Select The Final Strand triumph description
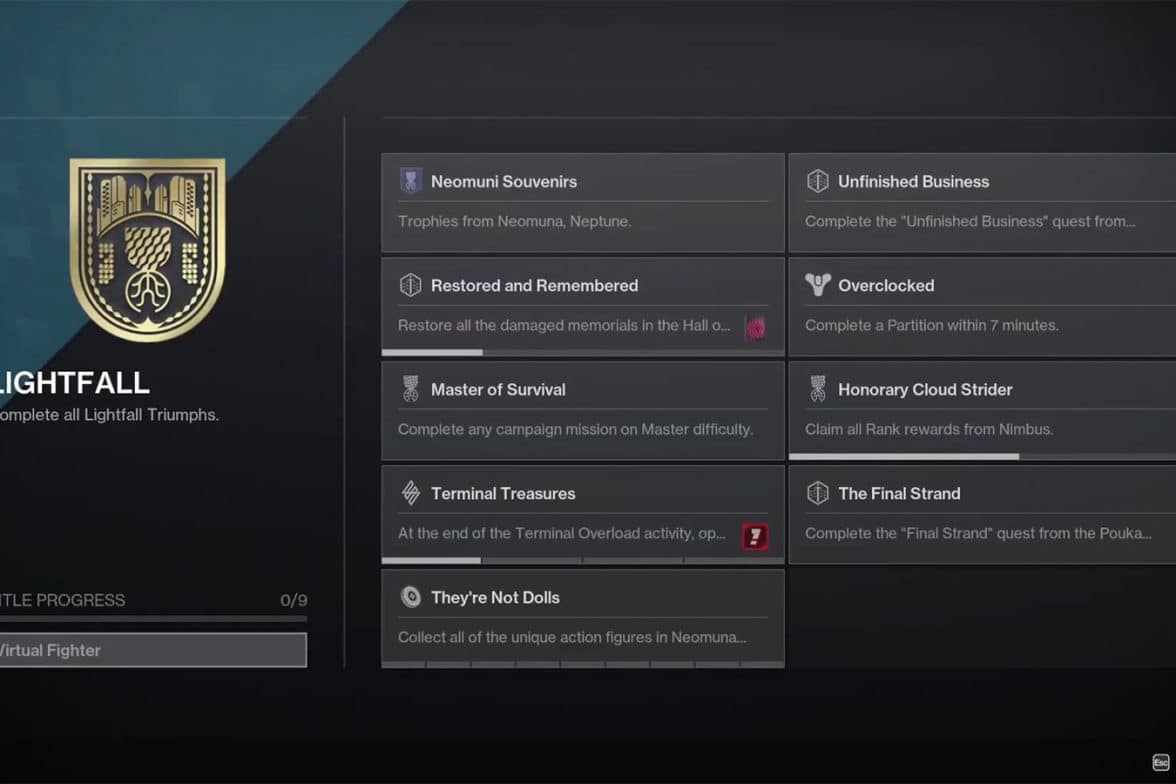 pyautogui.click(x=978, y=533)
